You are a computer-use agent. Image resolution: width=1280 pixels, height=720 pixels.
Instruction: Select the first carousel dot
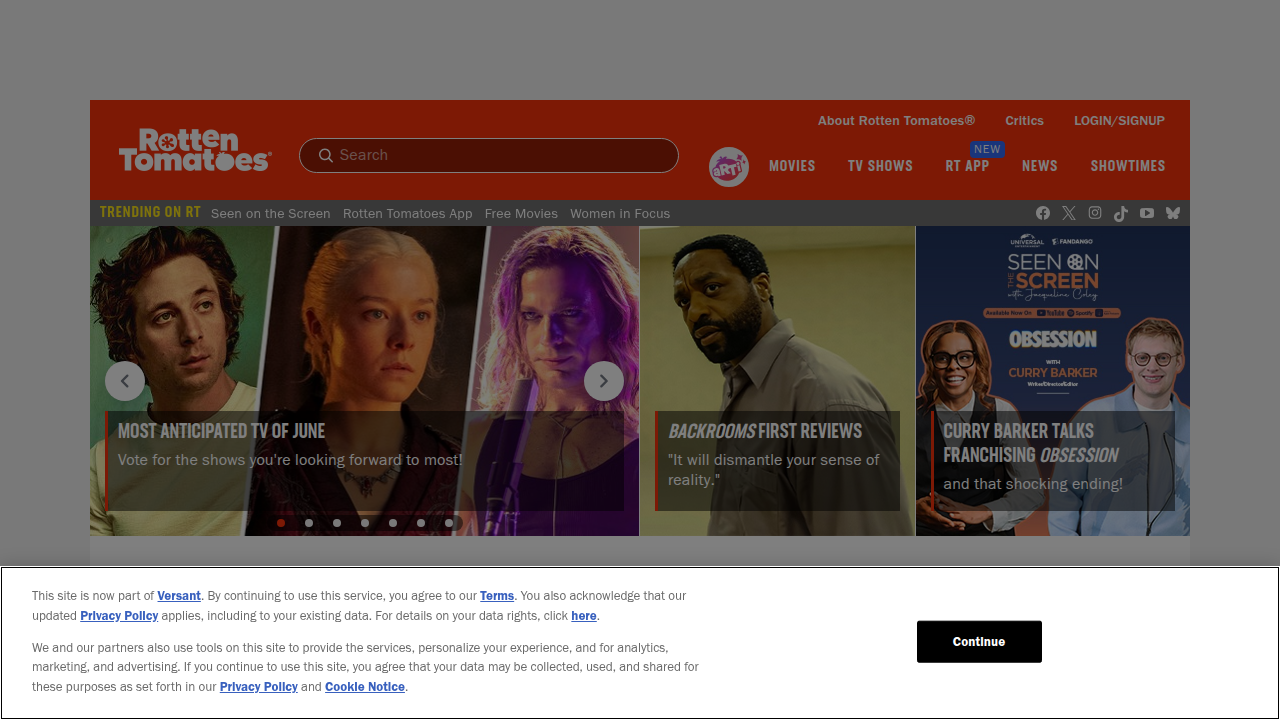[x=281, y=523]
